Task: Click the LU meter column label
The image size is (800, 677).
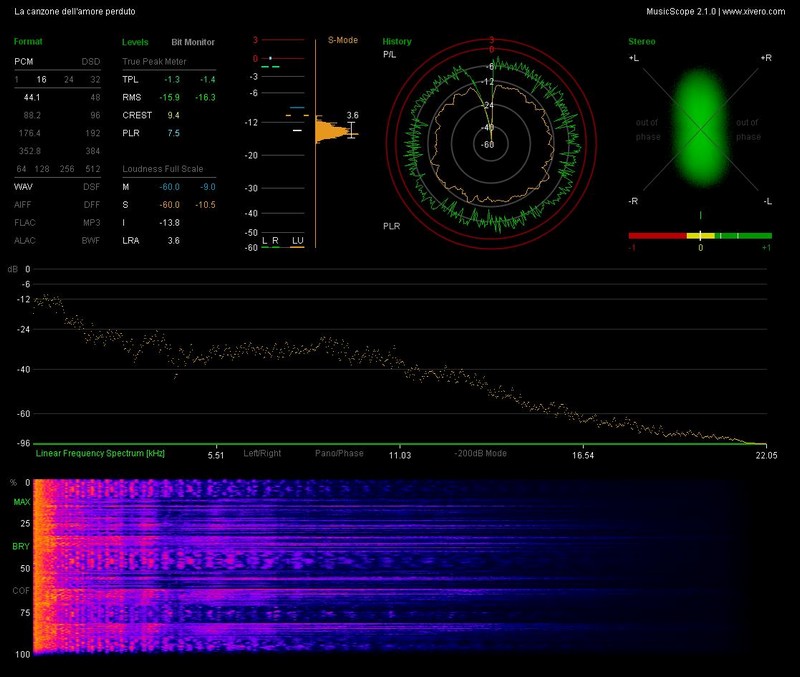Action: [297, 241]
